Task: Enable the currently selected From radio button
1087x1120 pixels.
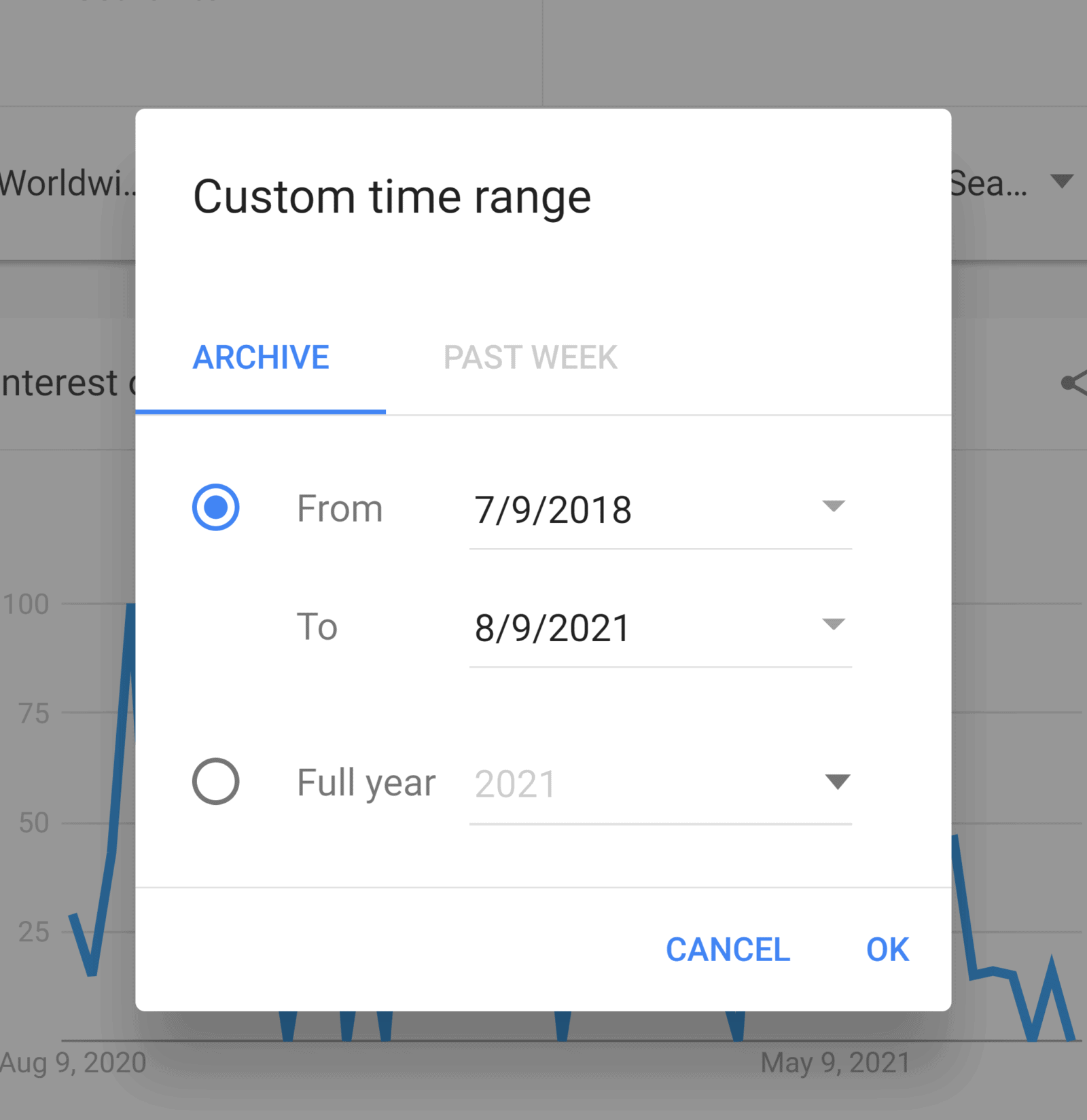Action: point(216,506)
